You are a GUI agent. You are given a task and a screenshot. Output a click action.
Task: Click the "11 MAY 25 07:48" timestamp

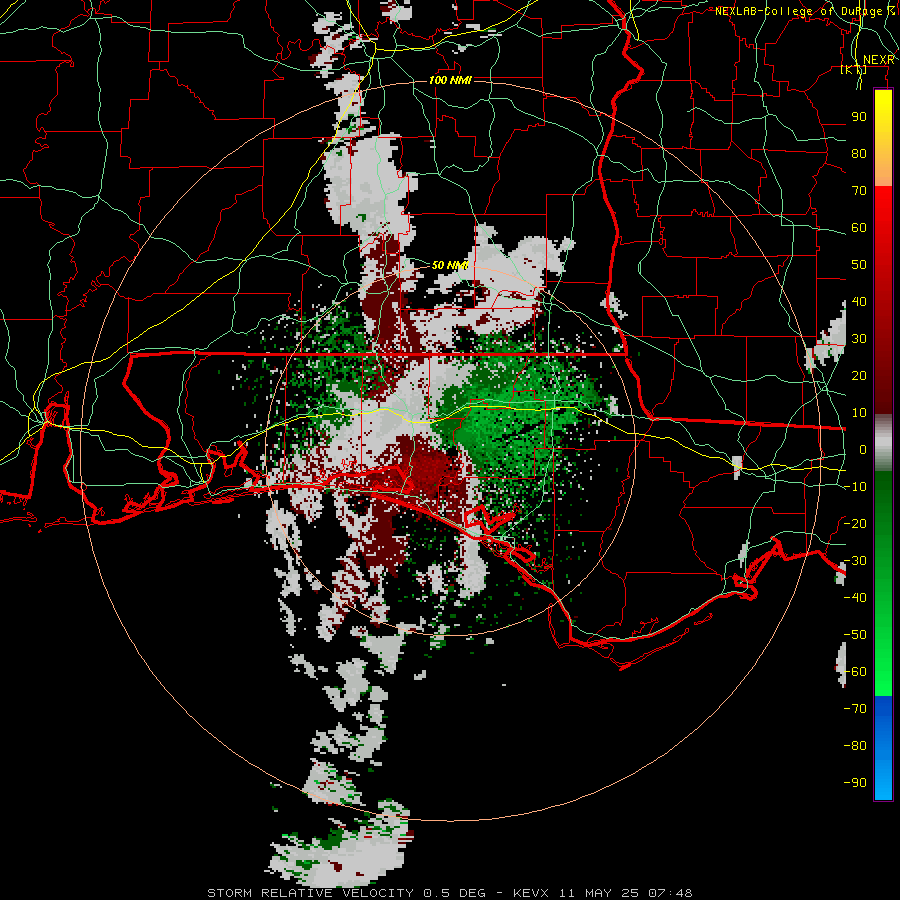626,893
